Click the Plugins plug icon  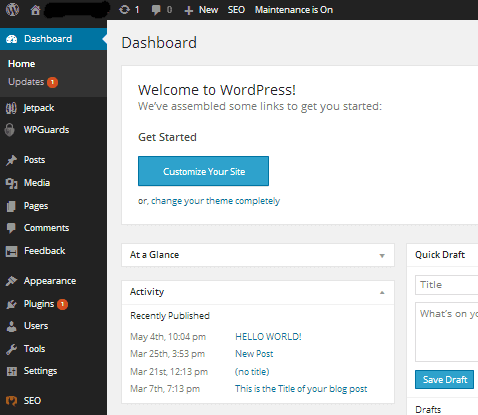[11, 304]
